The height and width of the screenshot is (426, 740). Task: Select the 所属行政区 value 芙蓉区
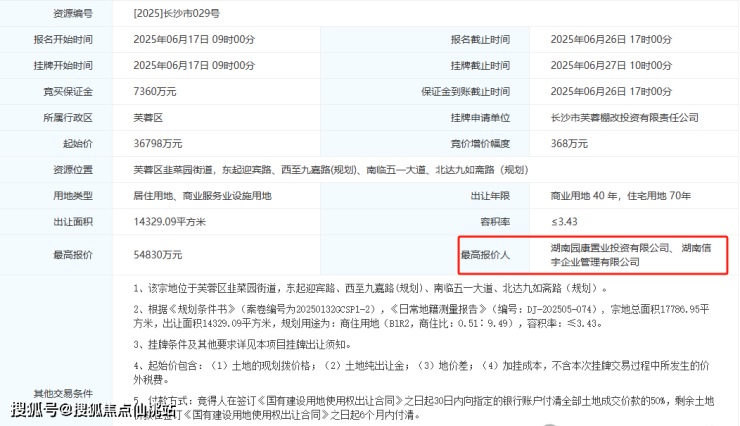pos(148,117)
